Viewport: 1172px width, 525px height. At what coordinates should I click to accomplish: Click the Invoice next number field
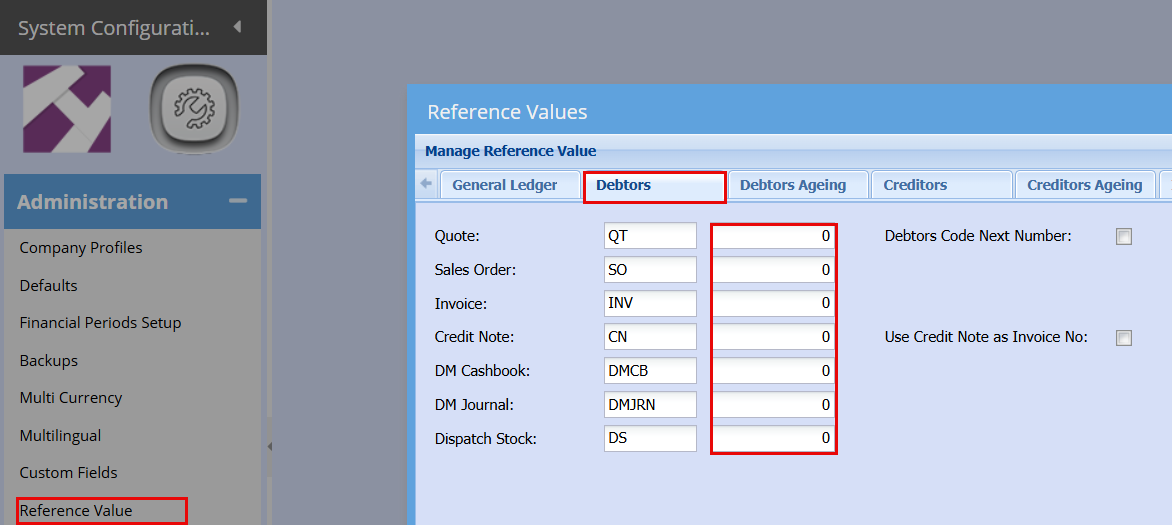point(774,303)
